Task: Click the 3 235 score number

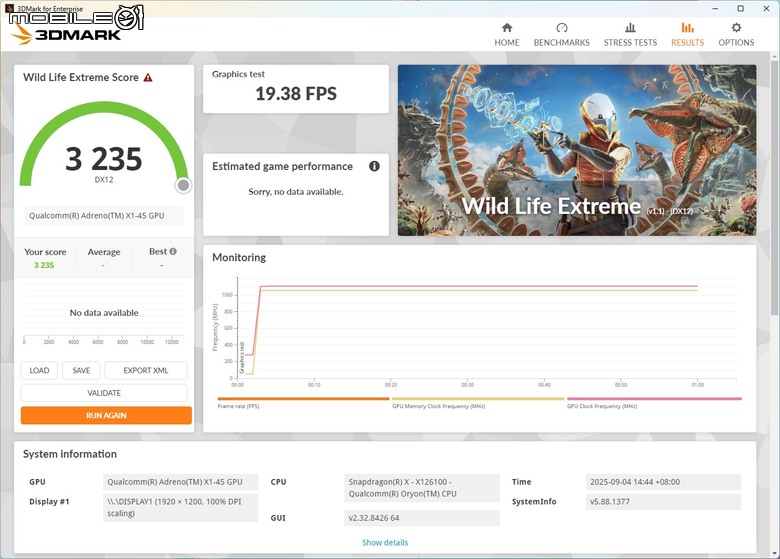Action: (x=103, y=159)
